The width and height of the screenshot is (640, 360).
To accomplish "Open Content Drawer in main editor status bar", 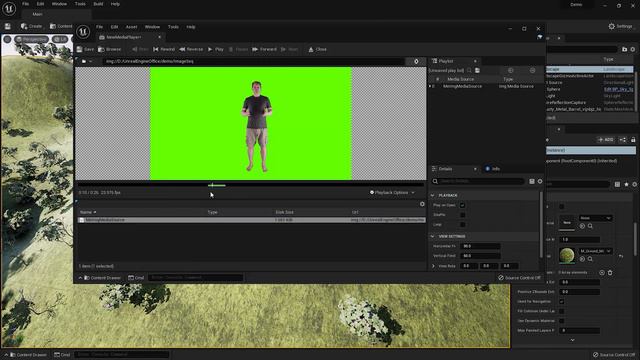I will [26, 355].
